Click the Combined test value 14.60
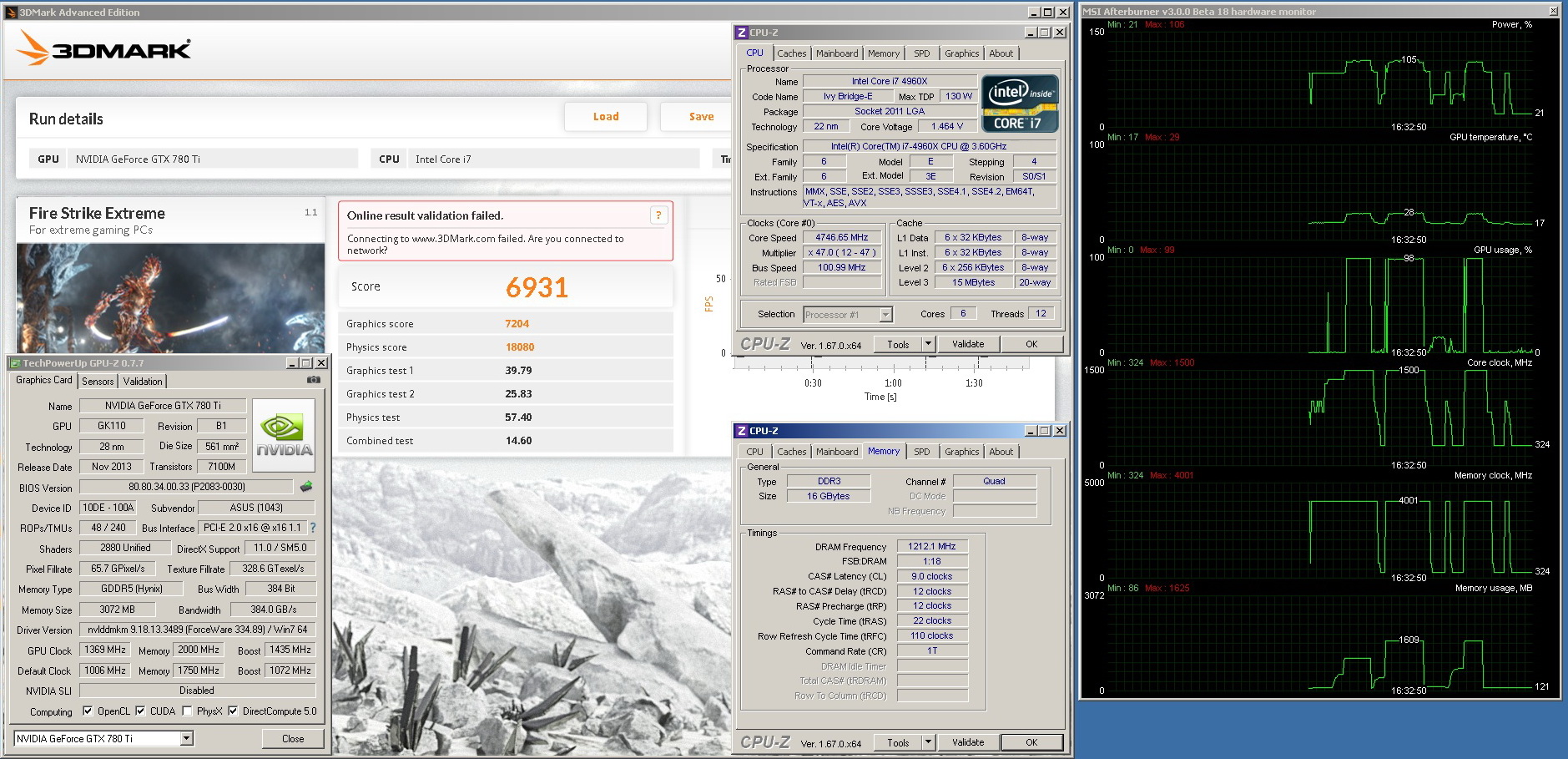The image size is (1568, 759). (518, 441)
